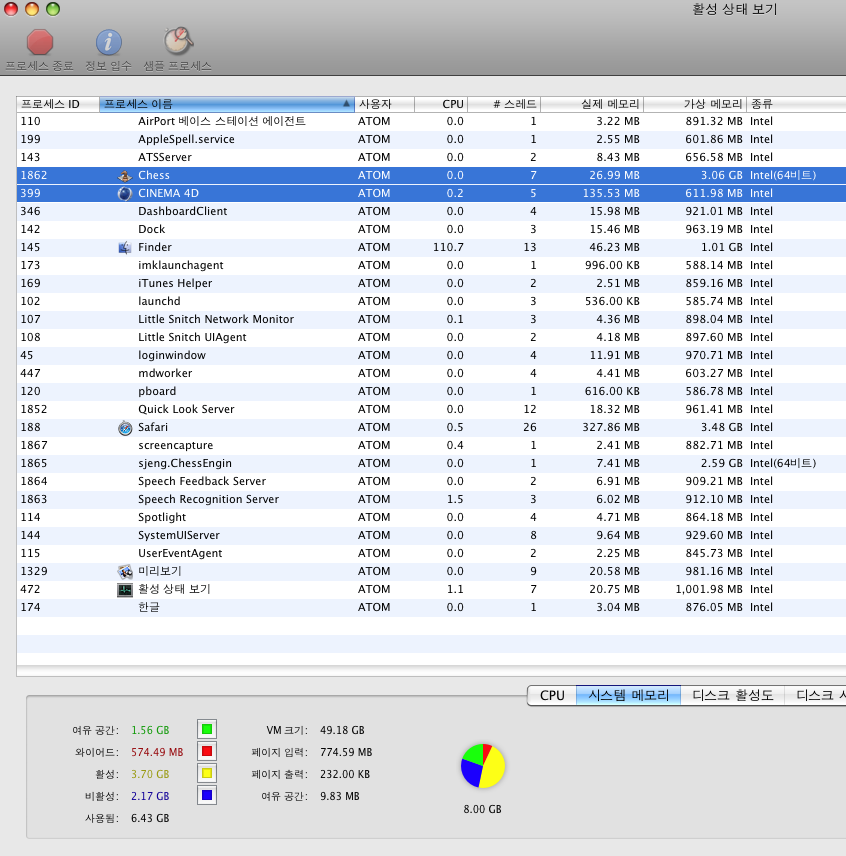Click the Safari compass icon in list

[x=125, y=427]
